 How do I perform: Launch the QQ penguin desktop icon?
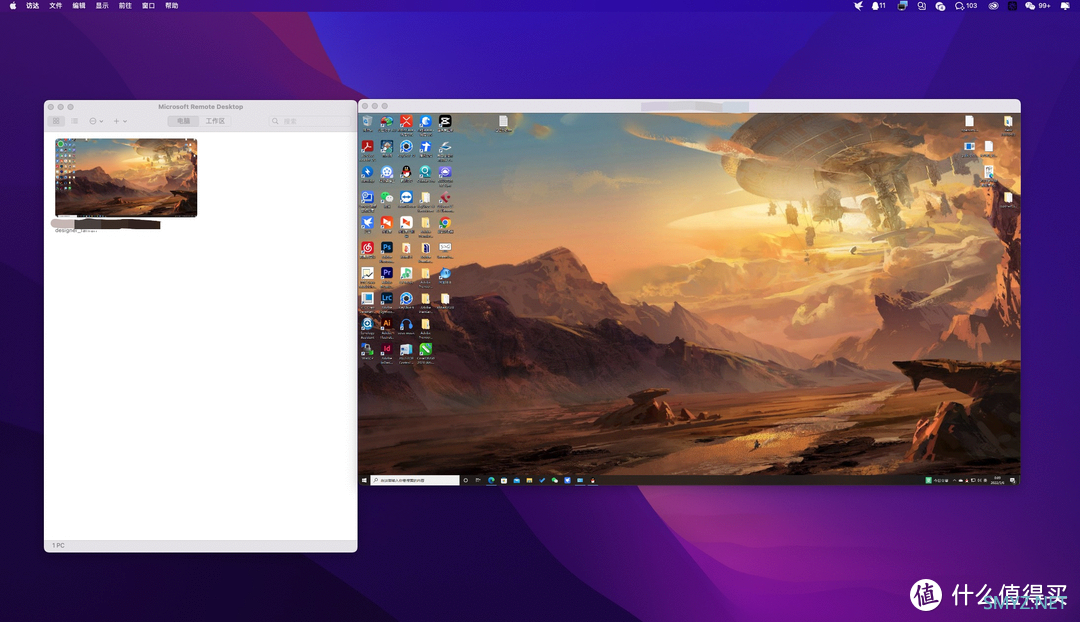click(406, 172)
